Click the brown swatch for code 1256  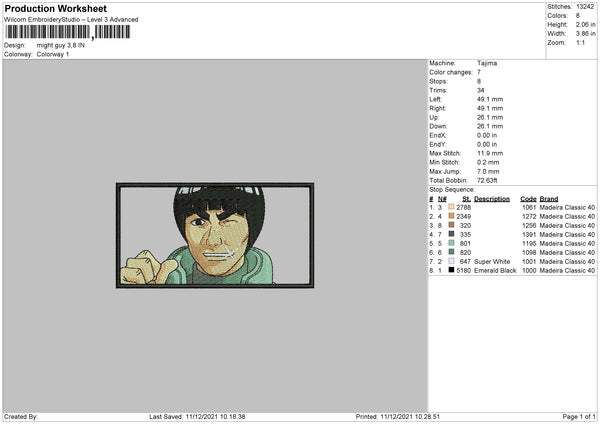click(451, 225)
